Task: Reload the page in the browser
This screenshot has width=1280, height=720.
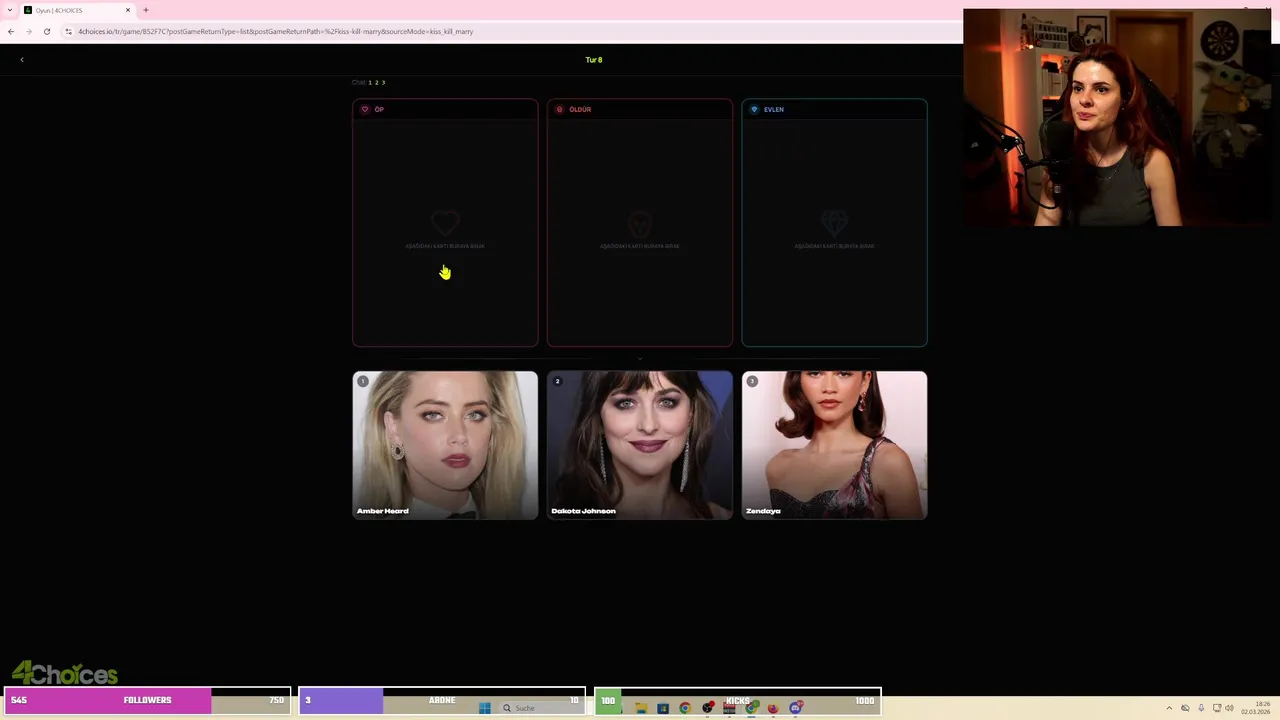Action: (46, 31)
